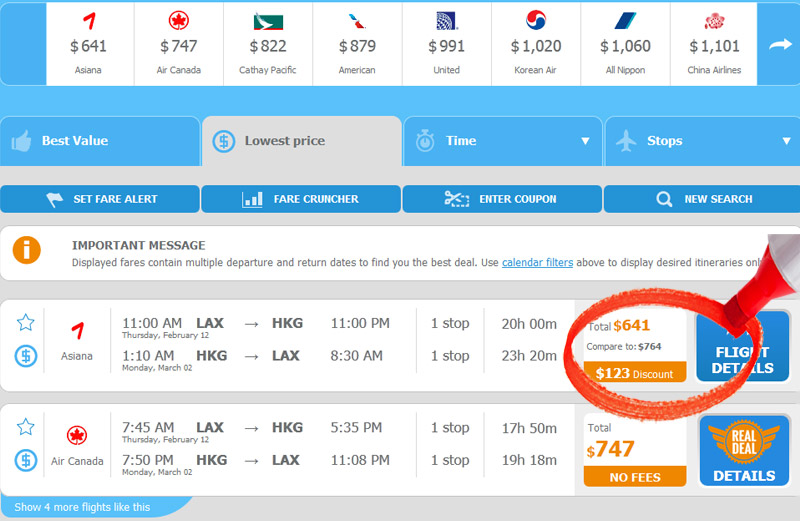The image size is (800, 521).
Task: Open the Fare Cruncher
Action: 301,199
